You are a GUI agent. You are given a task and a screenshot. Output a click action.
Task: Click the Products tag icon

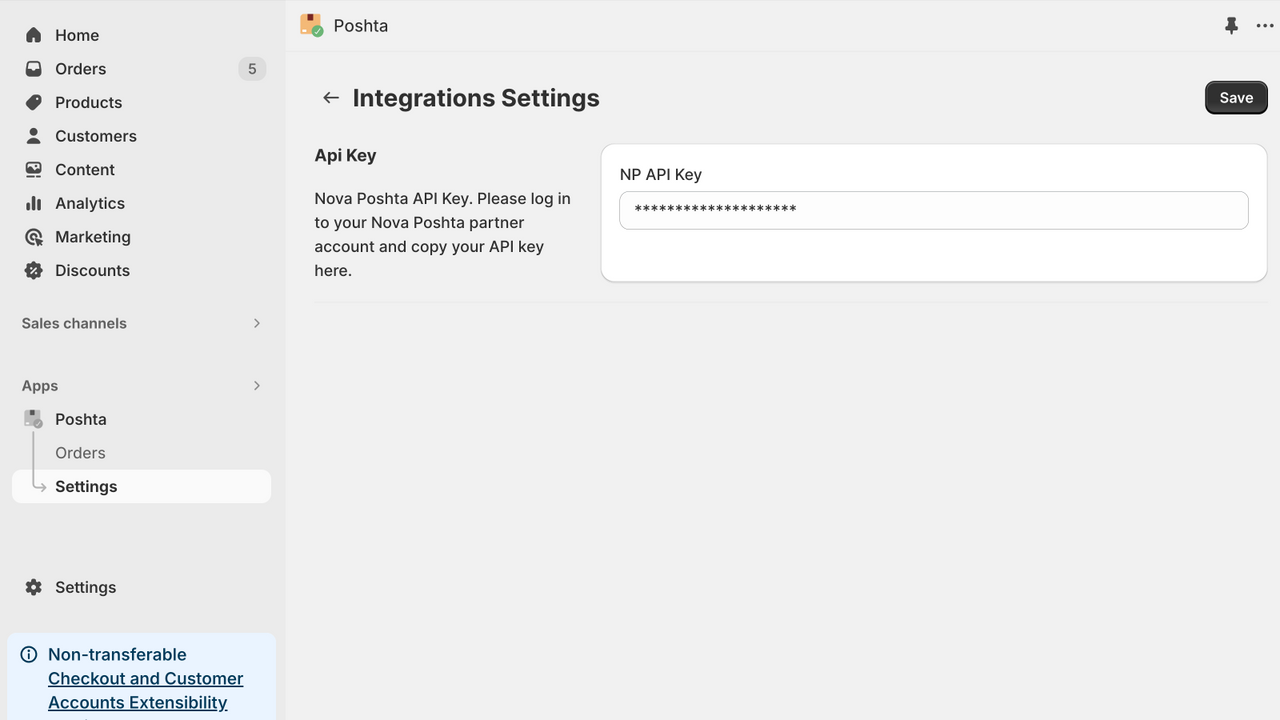coord(34,102)
